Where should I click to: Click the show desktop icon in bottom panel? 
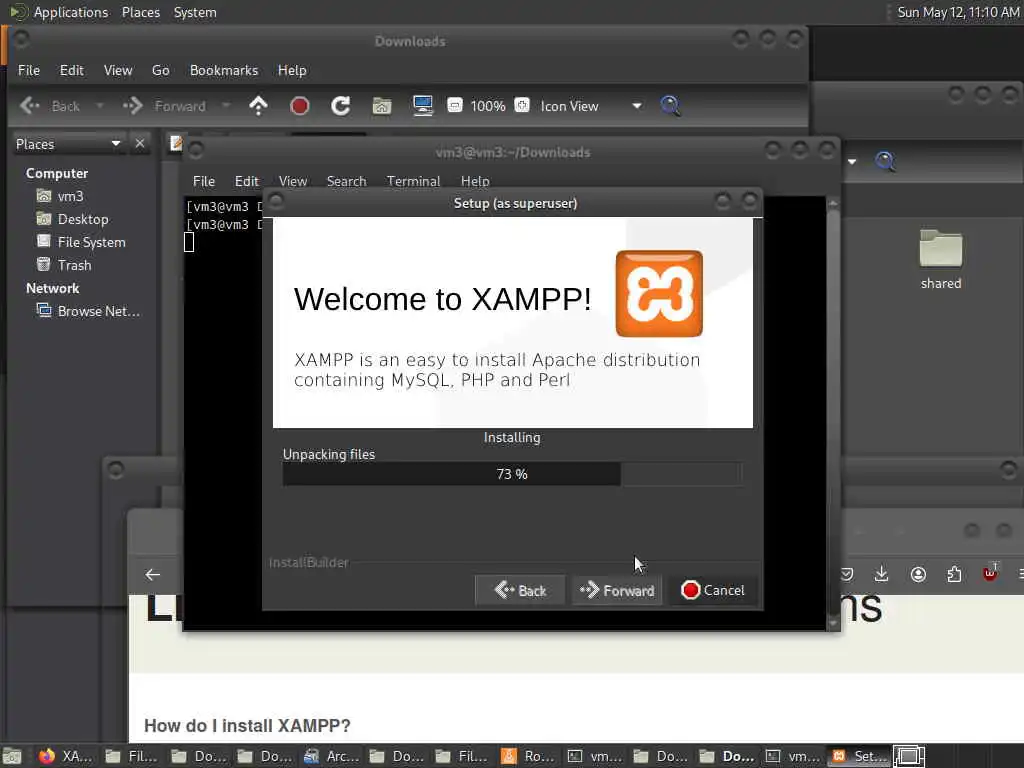12,756
